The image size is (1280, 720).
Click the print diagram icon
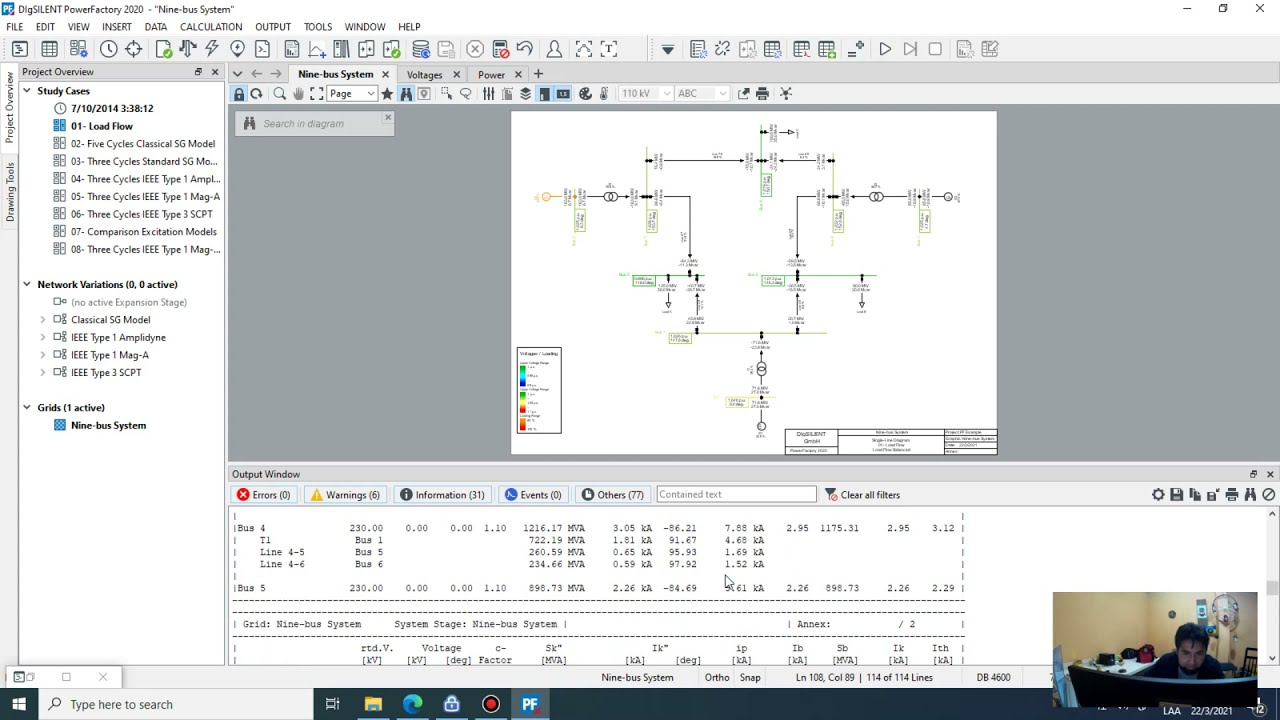coord(762,94)
